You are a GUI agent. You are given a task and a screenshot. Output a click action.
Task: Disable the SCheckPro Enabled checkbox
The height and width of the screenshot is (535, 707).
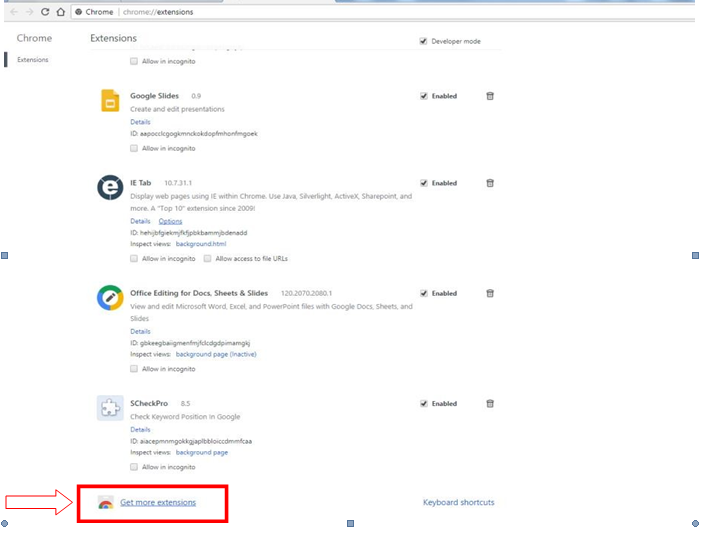click(423, 403)
